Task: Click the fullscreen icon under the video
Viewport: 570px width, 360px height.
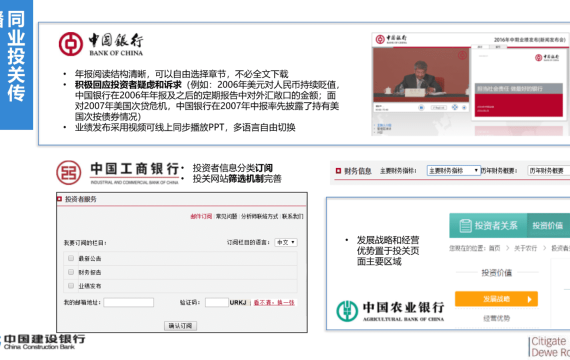Action: coord(455,107)
